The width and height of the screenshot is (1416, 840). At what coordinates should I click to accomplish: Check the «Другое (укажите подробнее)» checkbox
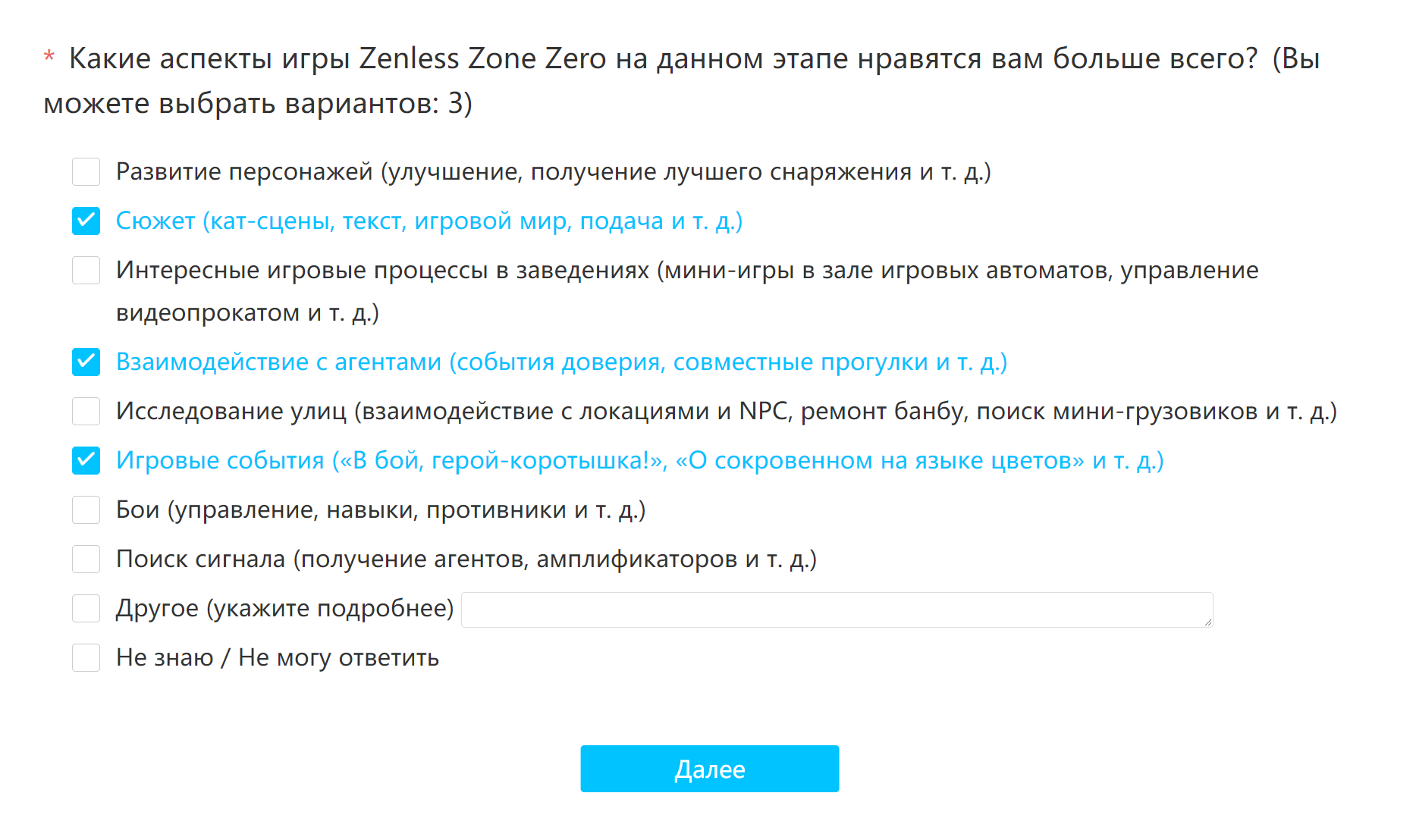pyautogui.click(x=86, y=608)
